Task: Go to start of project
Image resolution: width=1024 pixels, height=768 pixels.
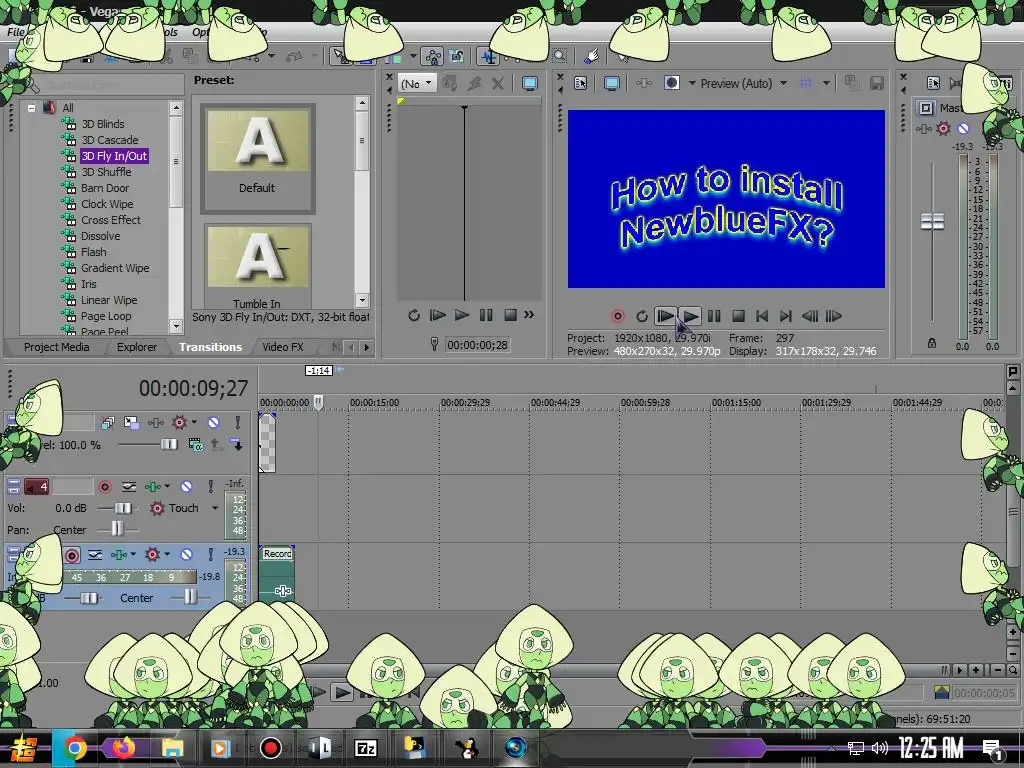Action: point(762,316)
